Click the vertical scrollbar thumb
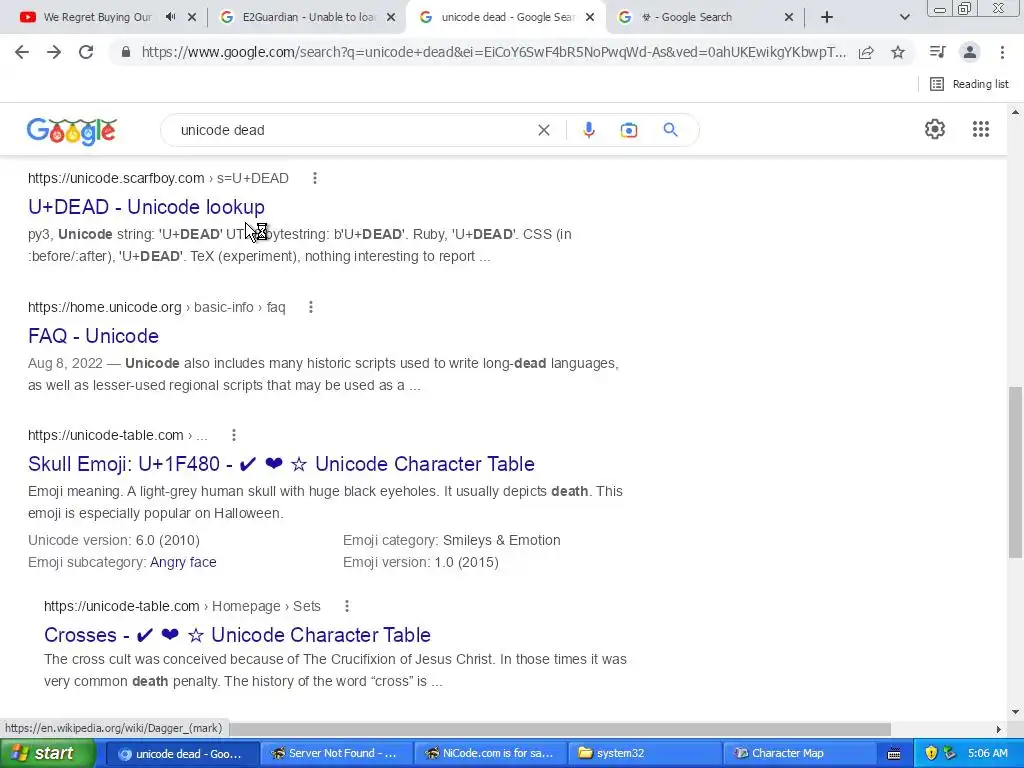Screen dimensions: 1024x768 1016,472
